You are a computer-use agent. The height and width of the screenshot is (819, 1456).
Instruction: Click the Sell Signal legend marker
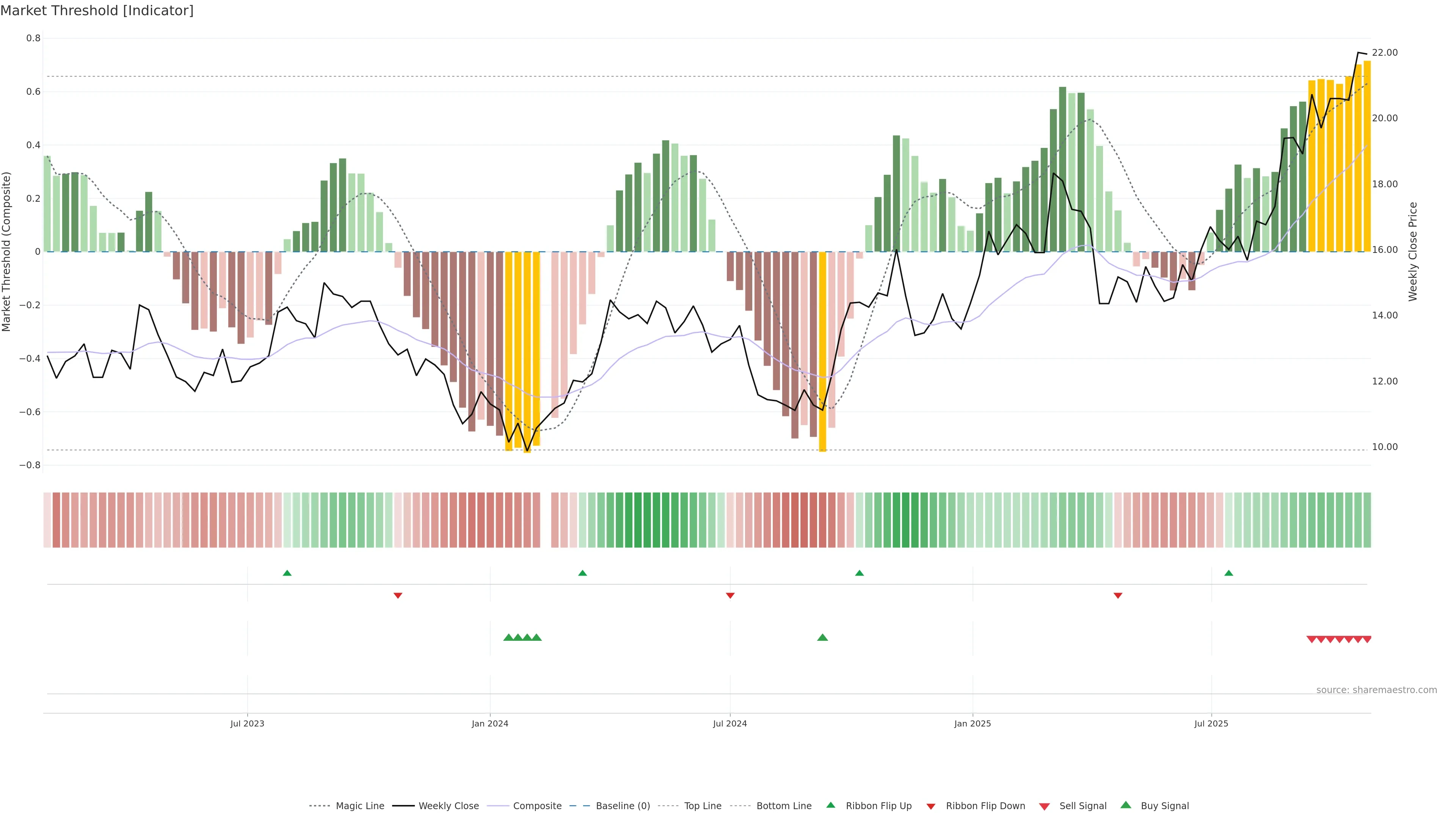coord(1044,806)
